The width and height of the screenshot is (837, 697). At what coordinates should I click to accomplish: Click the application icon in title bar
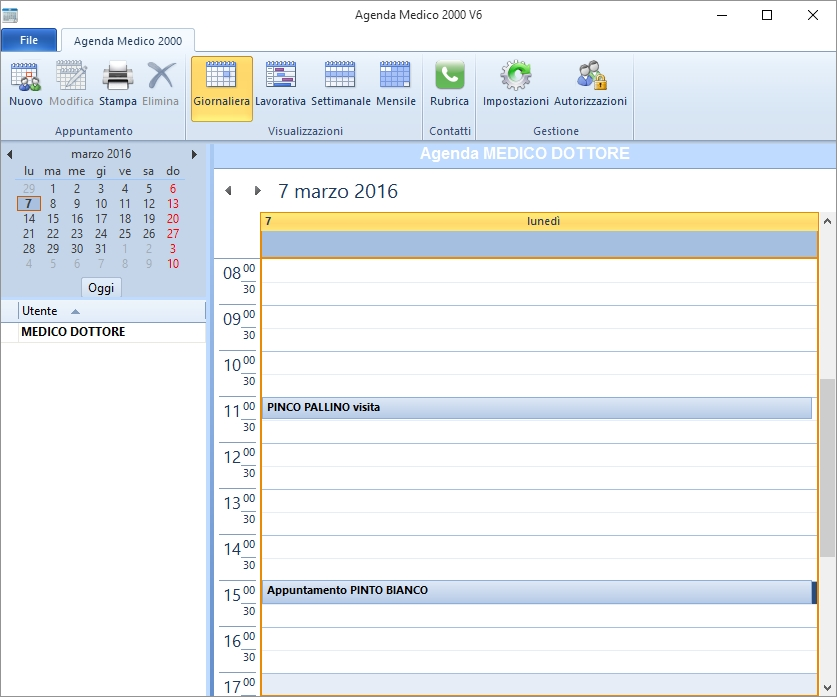pyautogui.click(x=10, y=15)
